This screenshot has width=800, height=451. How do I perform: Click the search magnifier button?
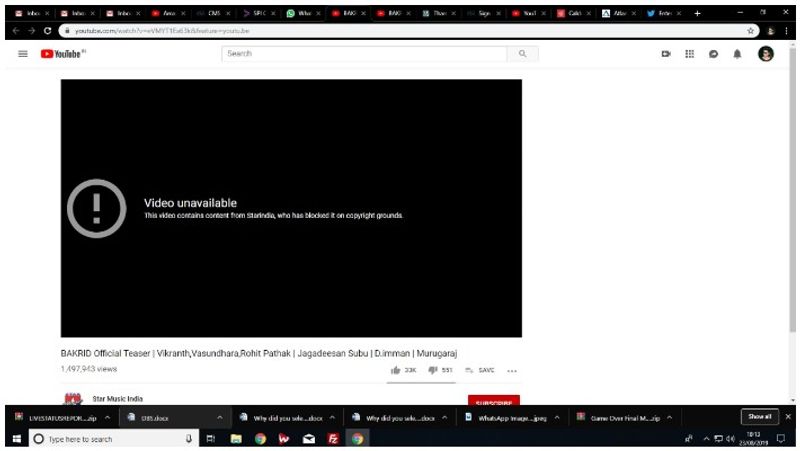521,53
